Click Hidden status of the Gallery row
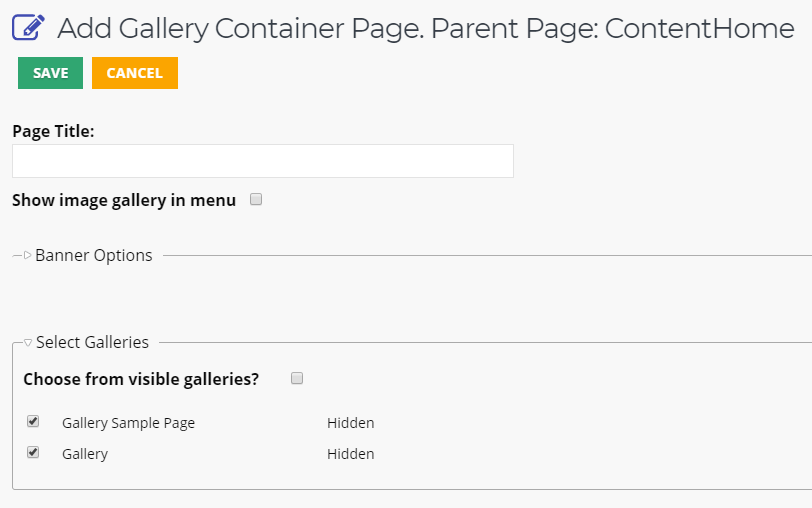Viewport: 812px width, 508px height. pos(351,454)
